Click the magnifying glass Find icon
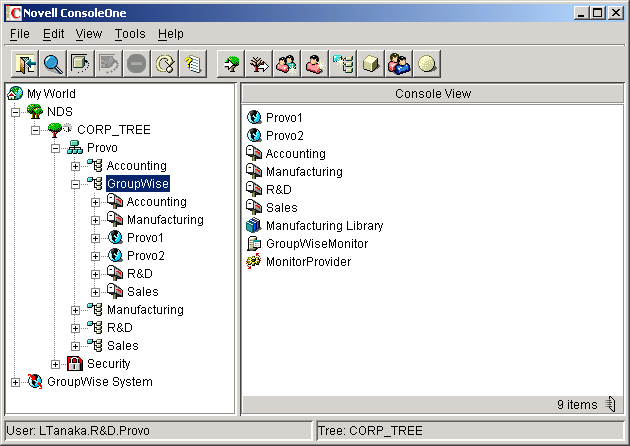Viewport: 630px width, 446px height. pos(53,63)
